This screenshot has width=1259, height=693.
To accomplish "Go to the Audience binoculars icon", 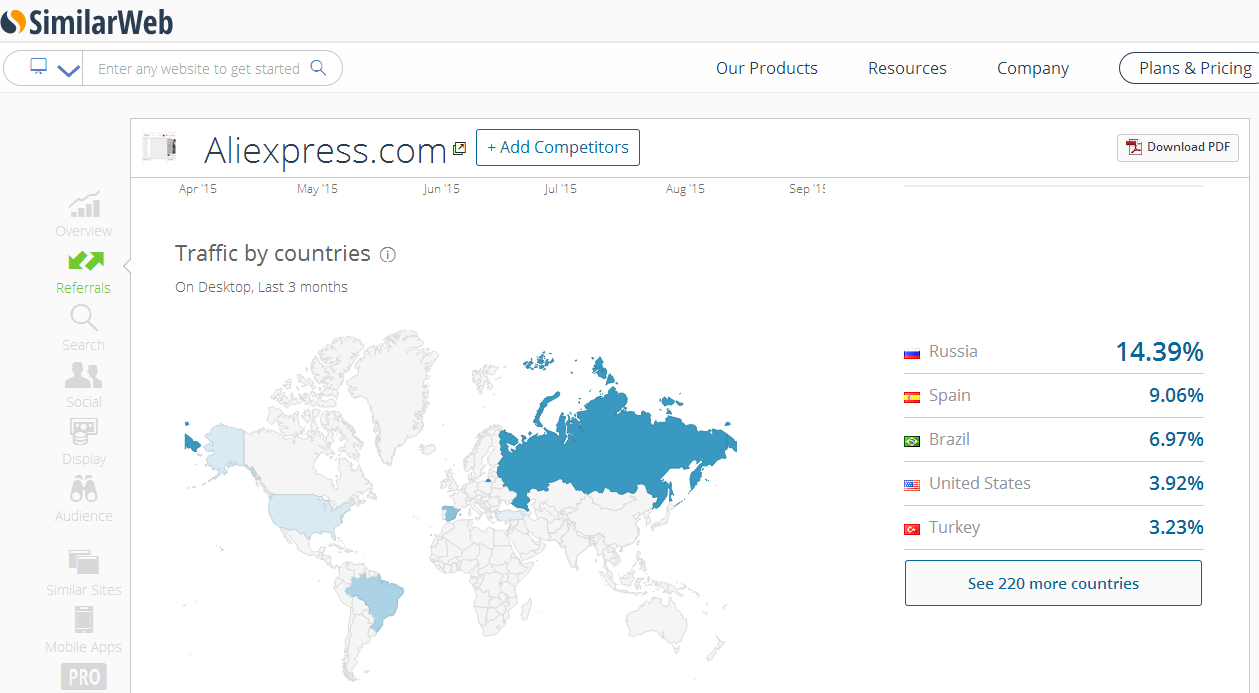I will 84,490.
